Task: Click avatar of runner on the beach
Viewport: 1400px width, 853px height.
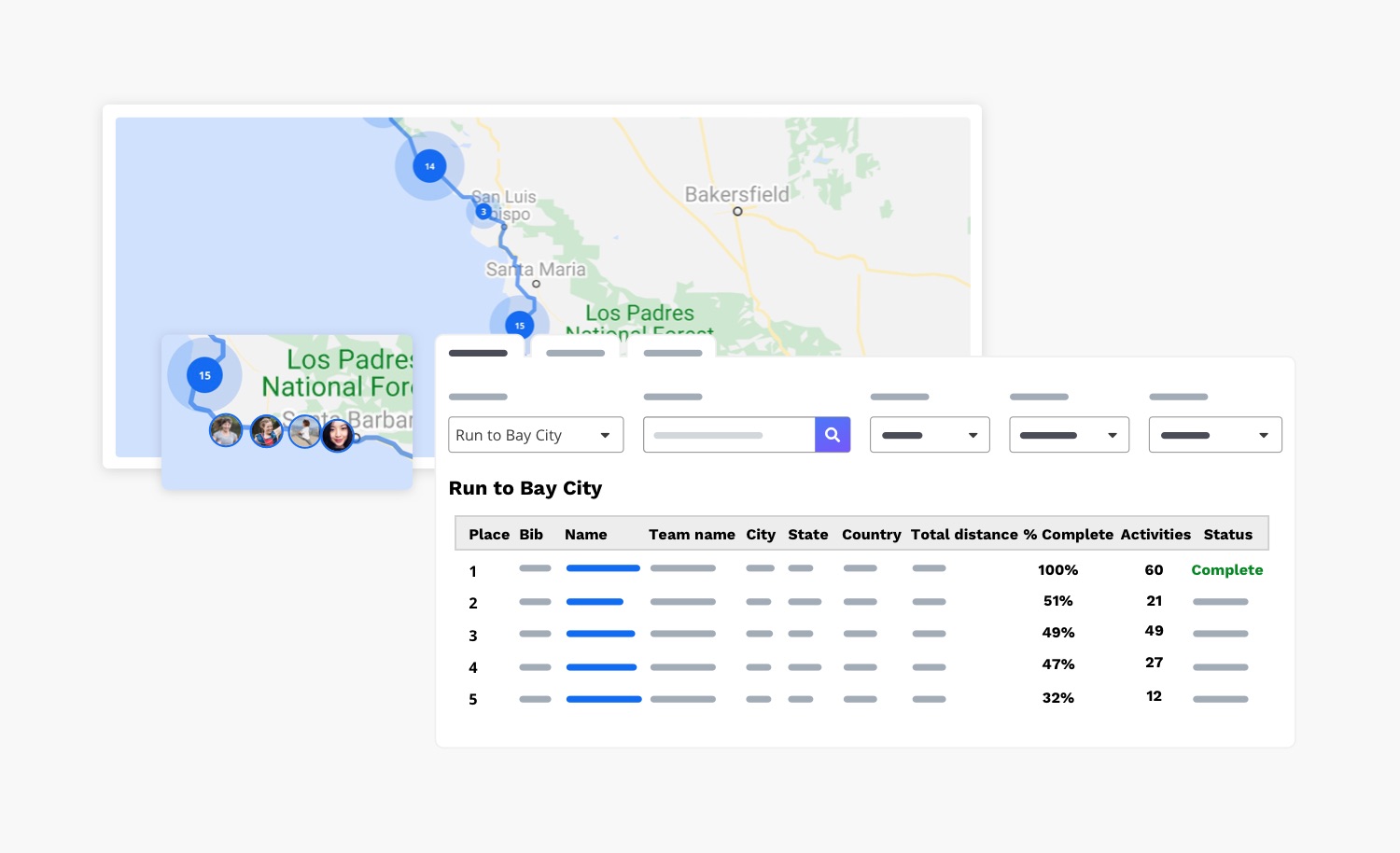Action: pos(304,432)
